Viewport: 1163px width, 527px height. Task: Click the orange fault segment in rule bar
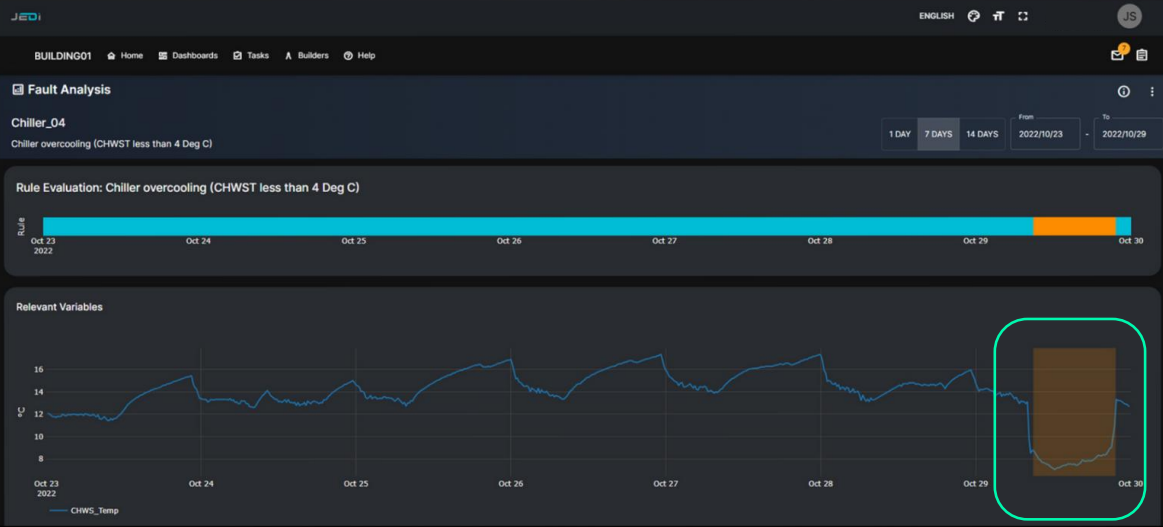pyautogui.click(x=1074, y=226)
